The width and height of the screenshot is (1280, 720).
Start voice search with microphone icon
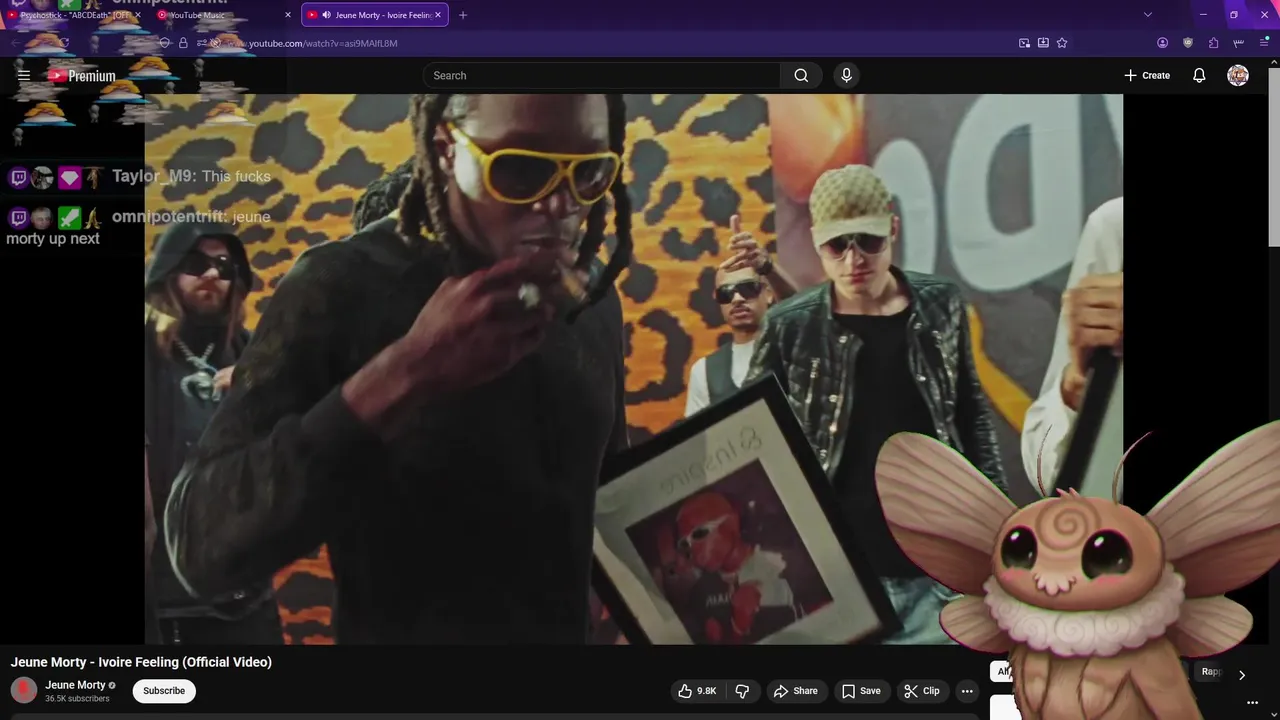(846, 75)
